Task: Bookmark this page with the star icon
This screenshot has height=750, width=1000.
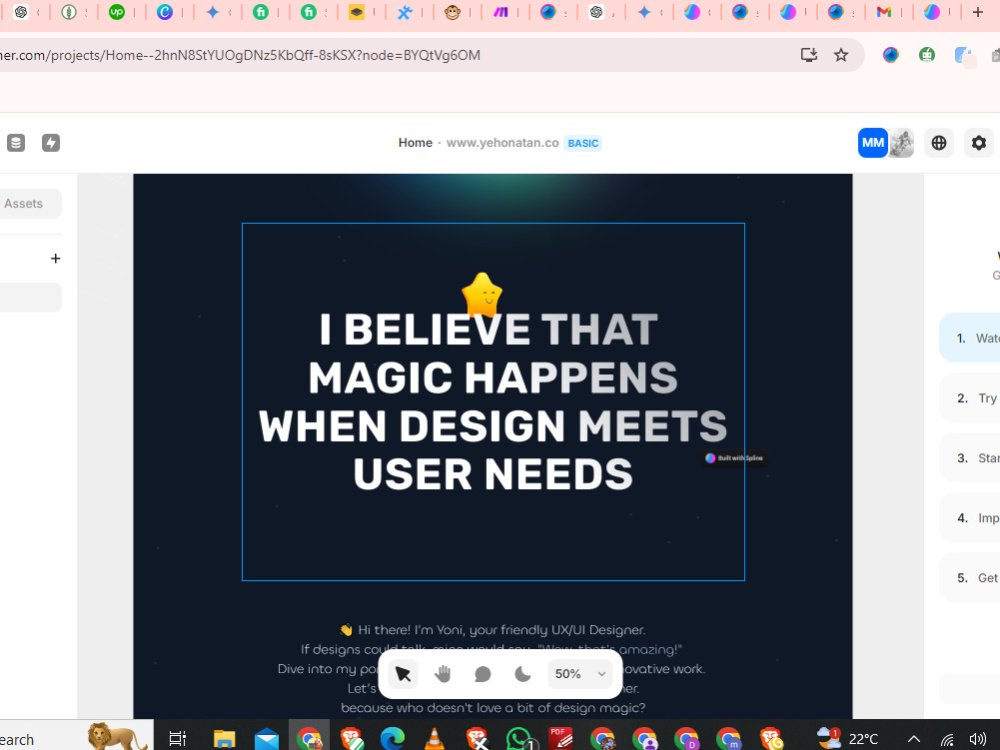Action: click(x=841, y=55)
